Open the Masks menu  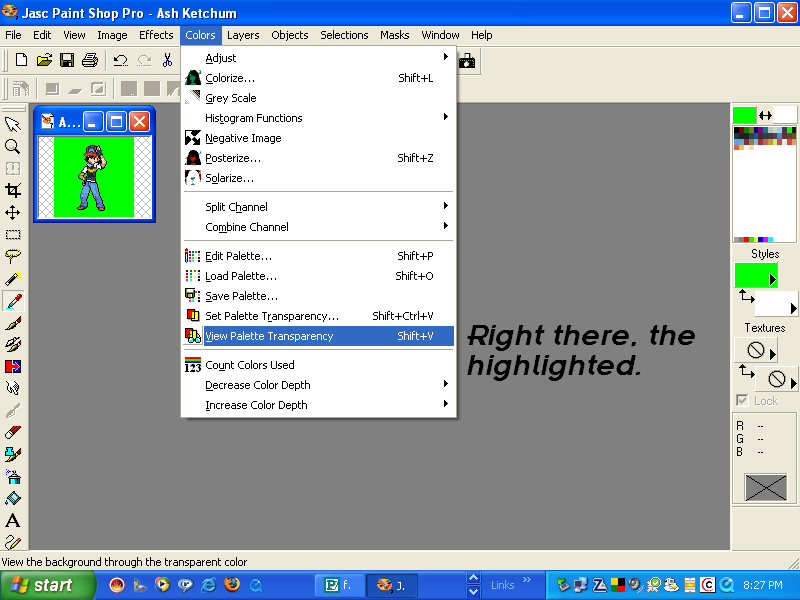[x=394, y=35]
